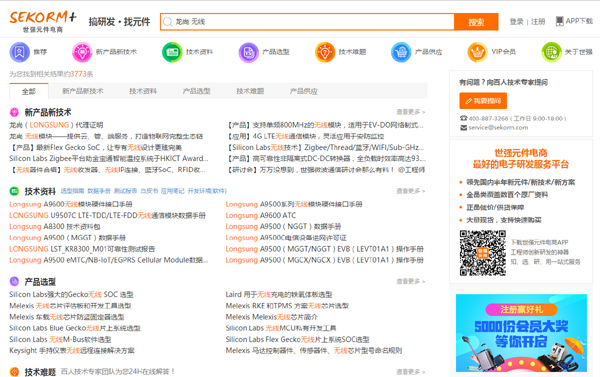Open the blue 产品供应 basket icon

401,52
